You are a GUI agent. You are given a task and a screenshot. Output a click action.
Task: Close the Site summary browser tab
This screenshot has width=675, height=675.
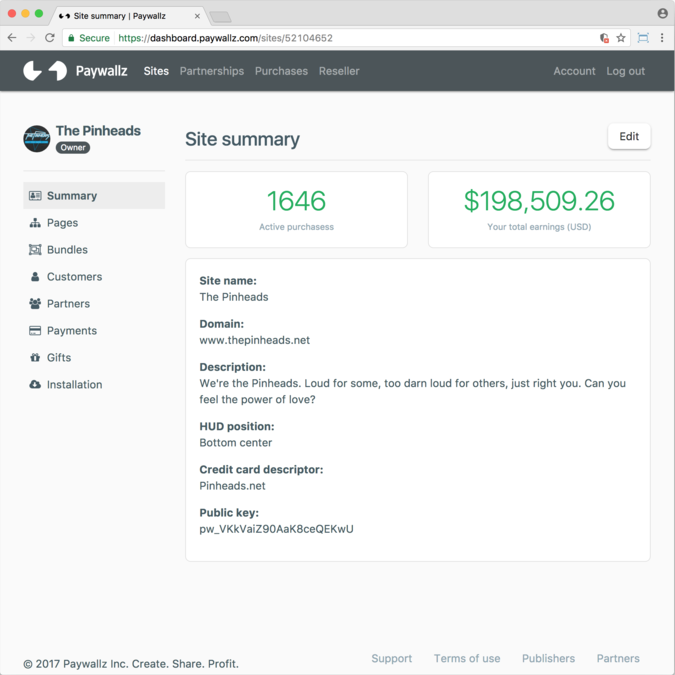197,16
